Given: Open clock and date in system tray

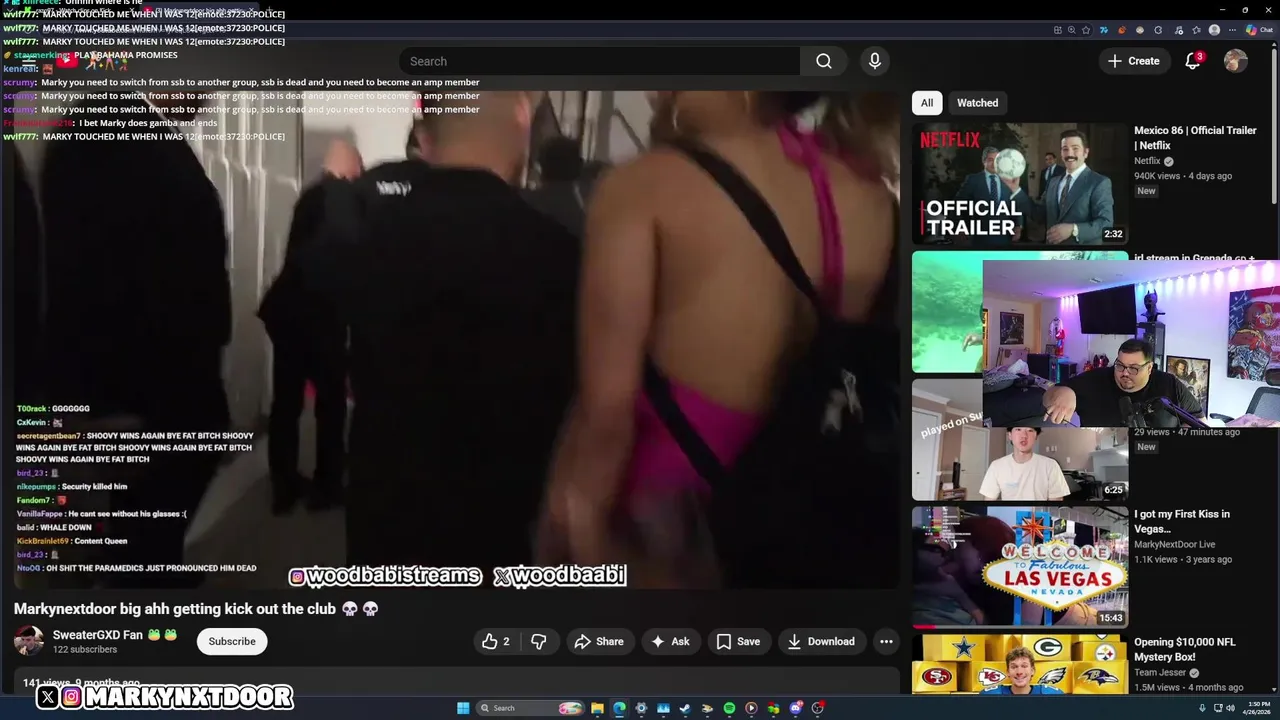Looking at the screenshot, I should click(x=1258, y=708).
